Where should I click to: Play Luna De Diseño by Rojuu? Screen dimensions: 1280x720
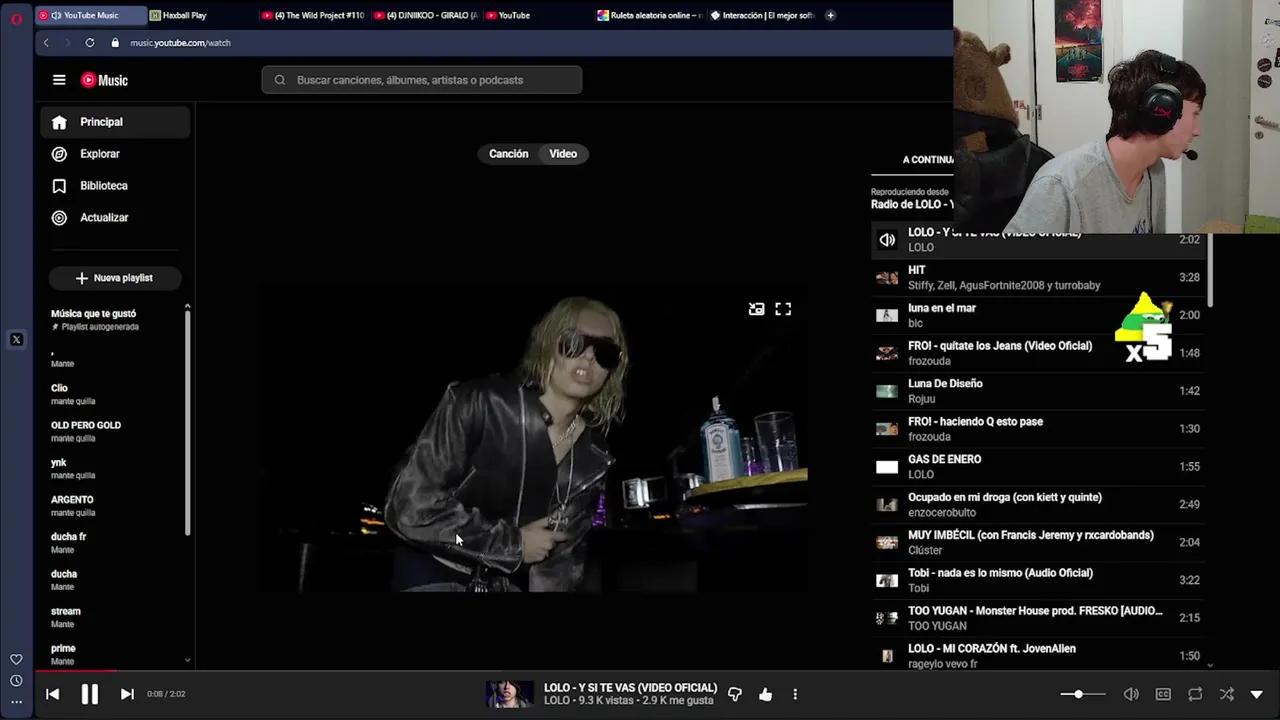1038,391
